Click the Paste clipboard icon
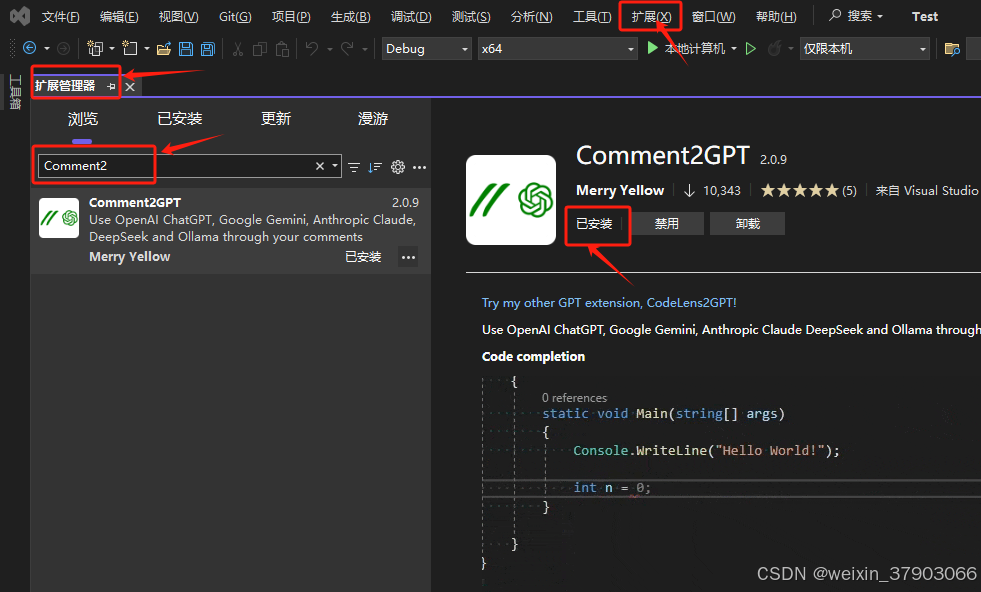 [x=282, y=48]
